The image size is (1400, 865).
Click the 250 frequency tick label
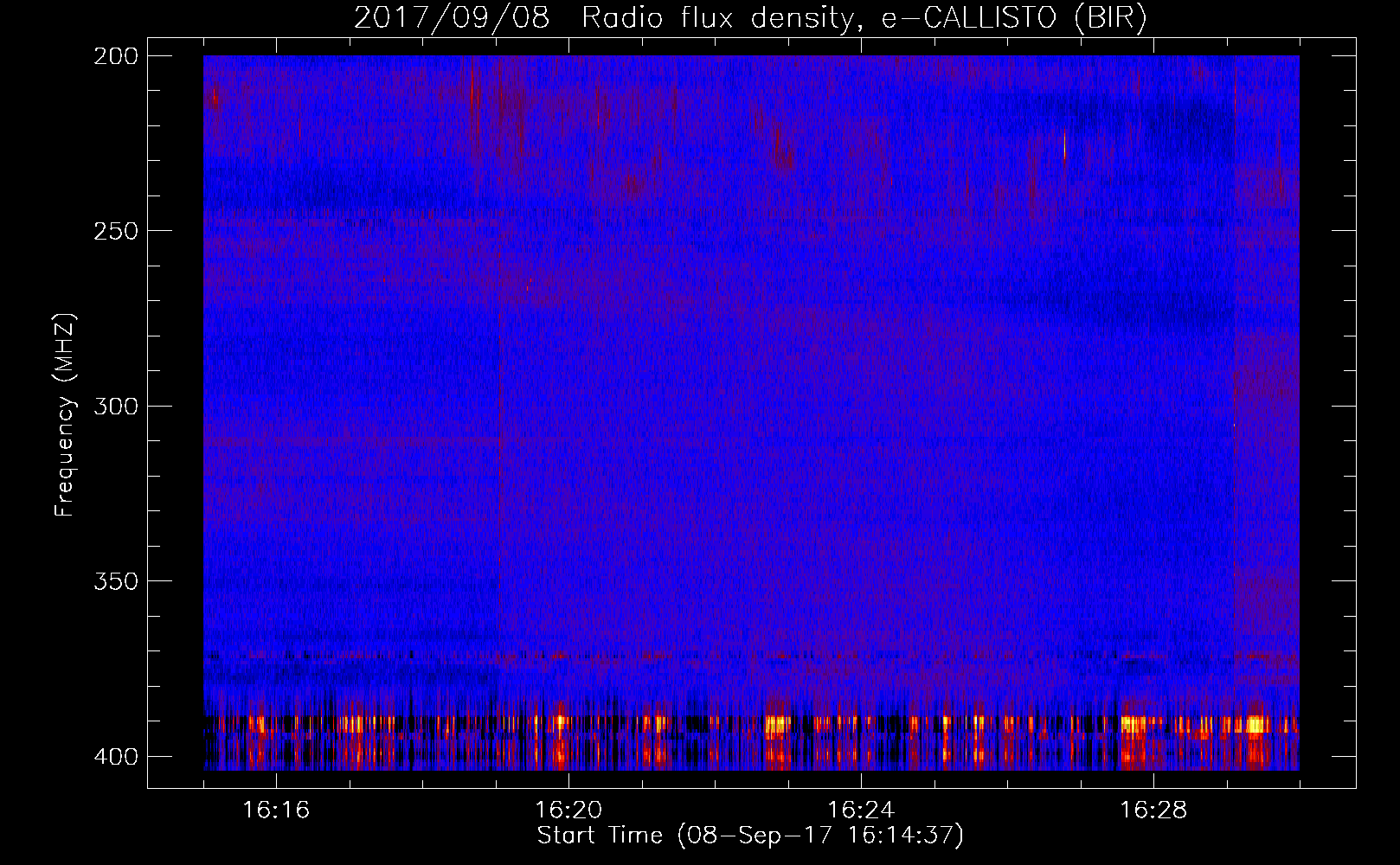[116, 231]
